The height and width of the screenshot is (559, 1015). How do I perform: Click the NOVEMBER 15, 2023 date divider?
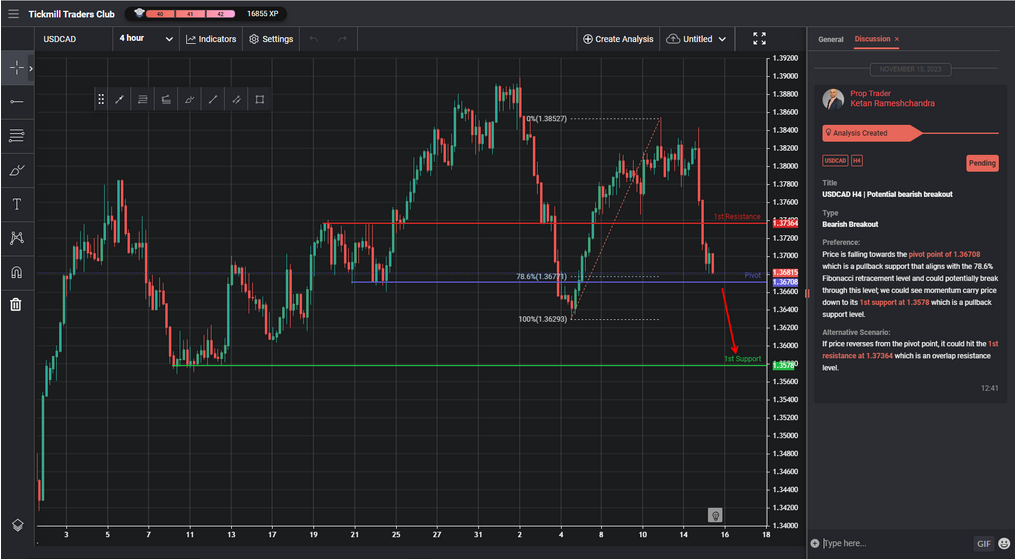coord(909,69)
